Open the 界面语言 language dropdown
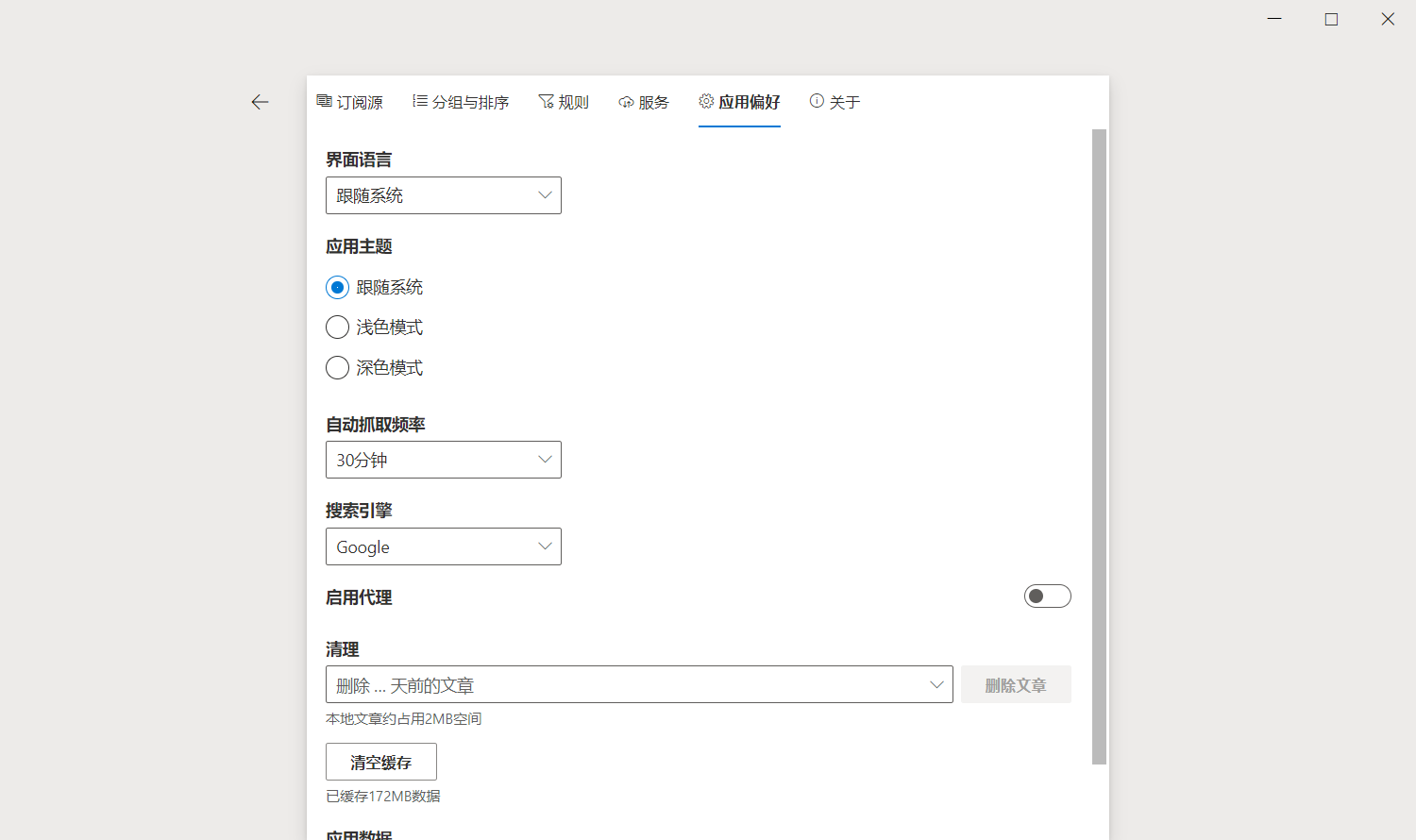1416x840 pixels. tap(443, 194)
